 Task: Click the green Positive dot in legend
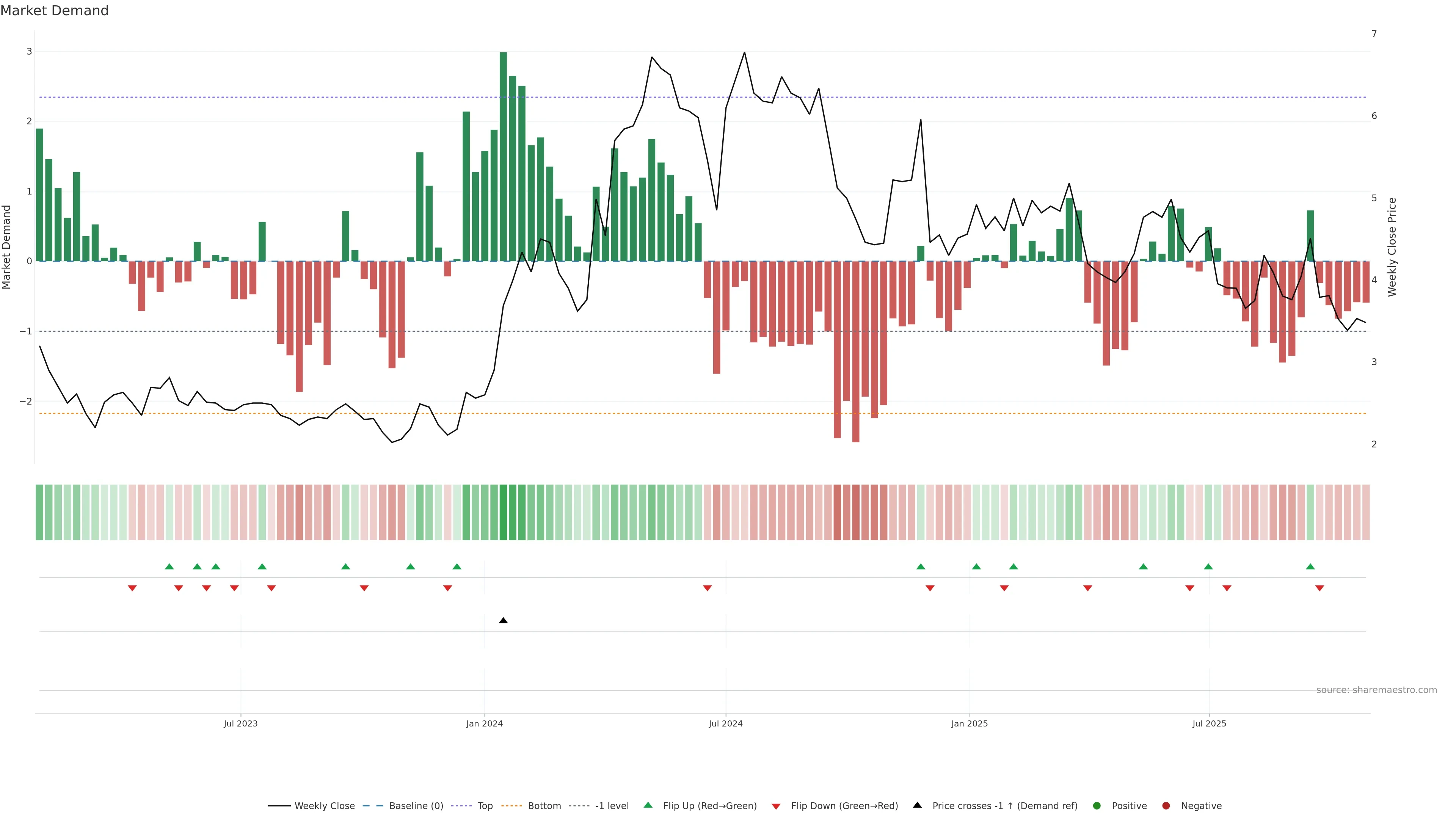click(1097, 805)
